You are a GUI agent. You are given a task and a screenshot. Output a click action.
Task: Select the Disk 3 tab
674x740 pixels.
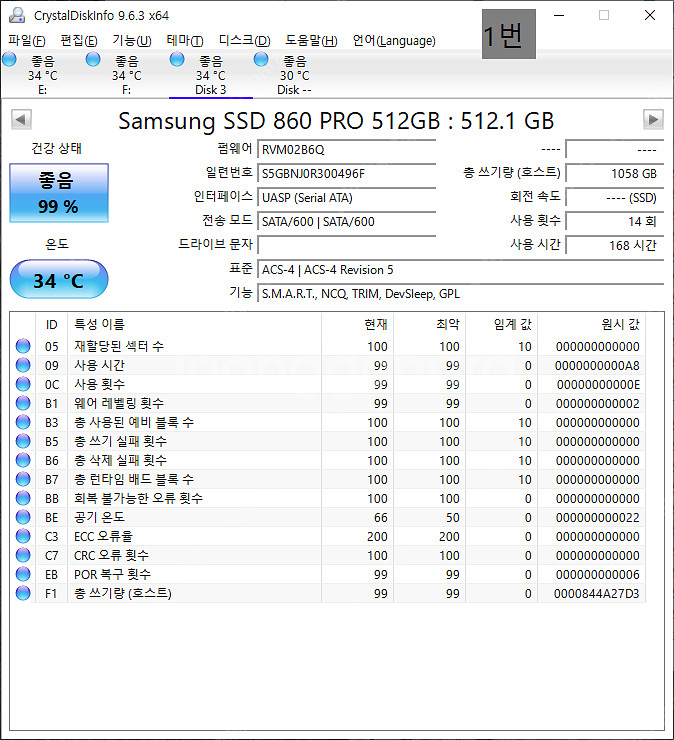pyautogui.click(x=211, y=75)
